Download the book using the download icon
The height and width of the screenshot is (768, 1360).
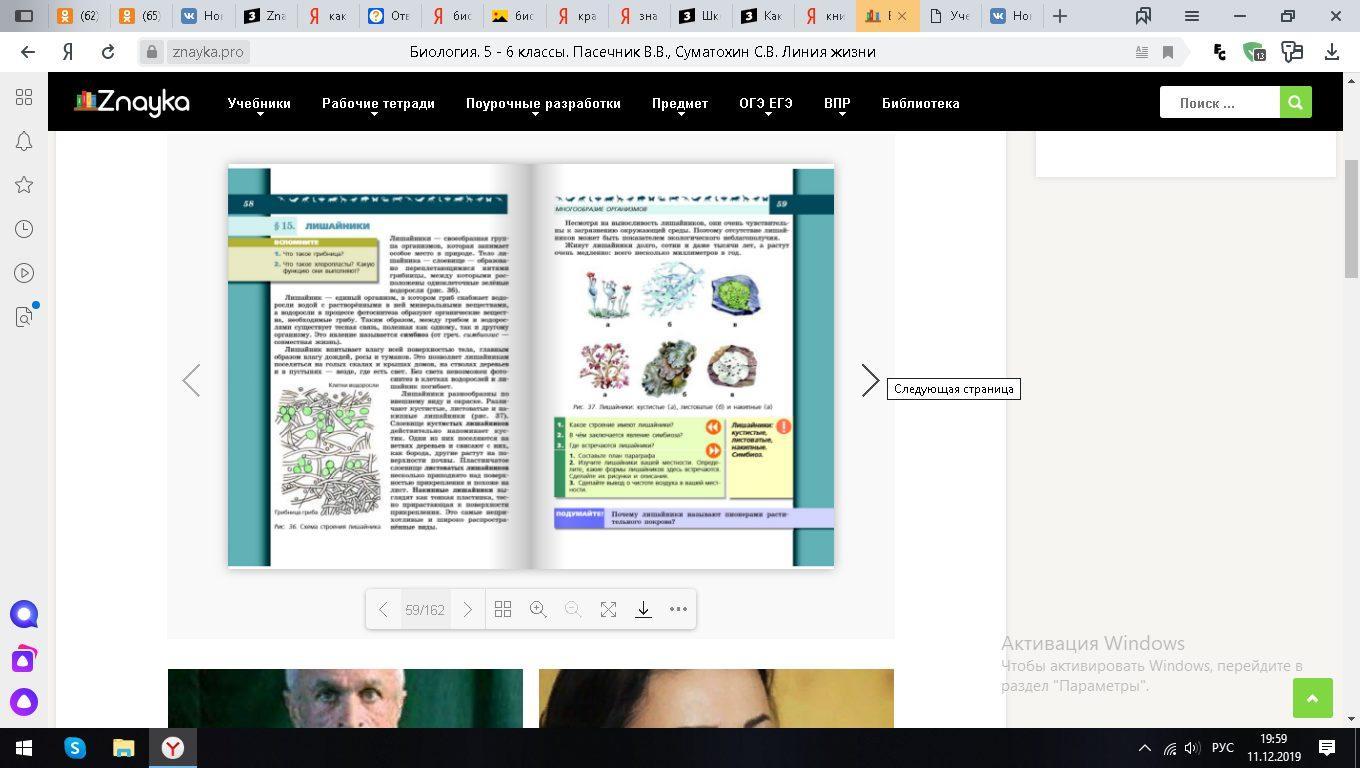643,610
